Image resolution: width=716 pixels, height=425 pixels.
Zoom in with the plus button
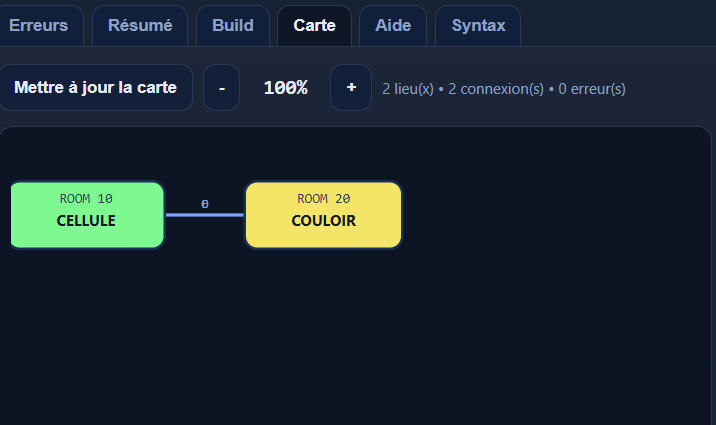[x=351, y=88]
